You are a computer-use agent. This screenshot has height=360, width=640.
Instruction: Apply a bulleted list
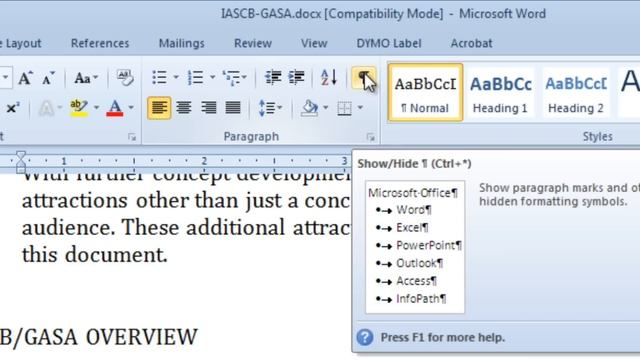point(159,78)
